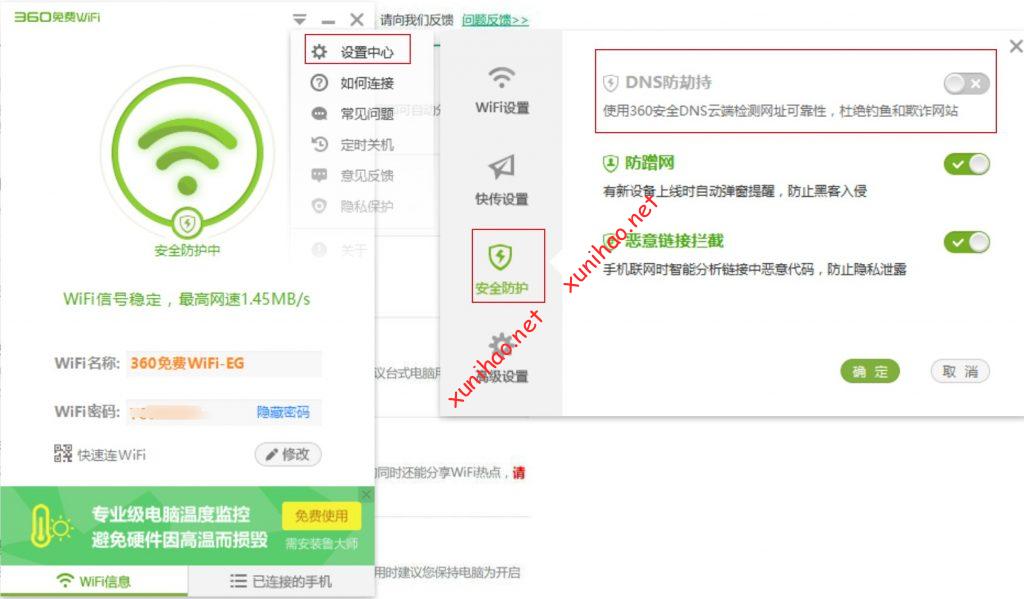Viewport: 1024px width, 599px height.
Task: Click the 360免费WiFi logo
Action: 57,17
